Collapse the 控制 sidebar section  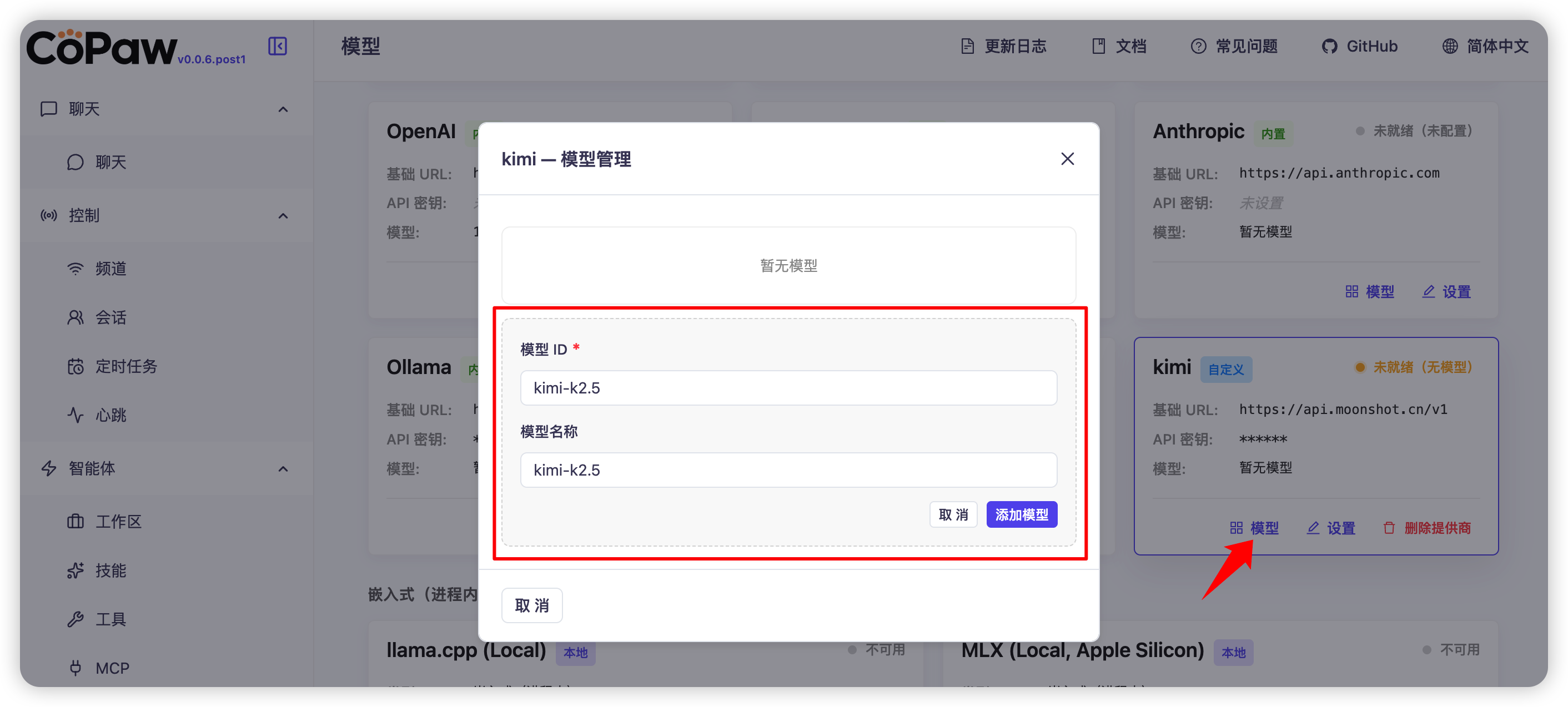(x=283, y=216)
